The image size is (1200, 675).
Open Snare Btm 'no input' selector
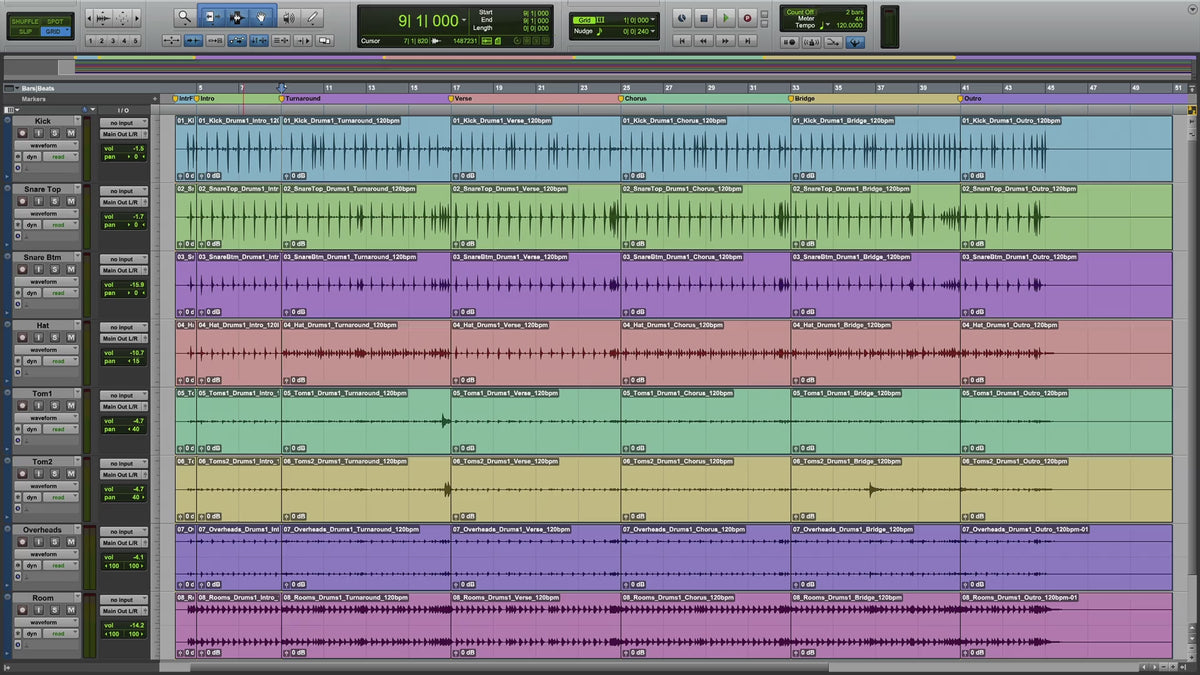[x=123, y=259]
